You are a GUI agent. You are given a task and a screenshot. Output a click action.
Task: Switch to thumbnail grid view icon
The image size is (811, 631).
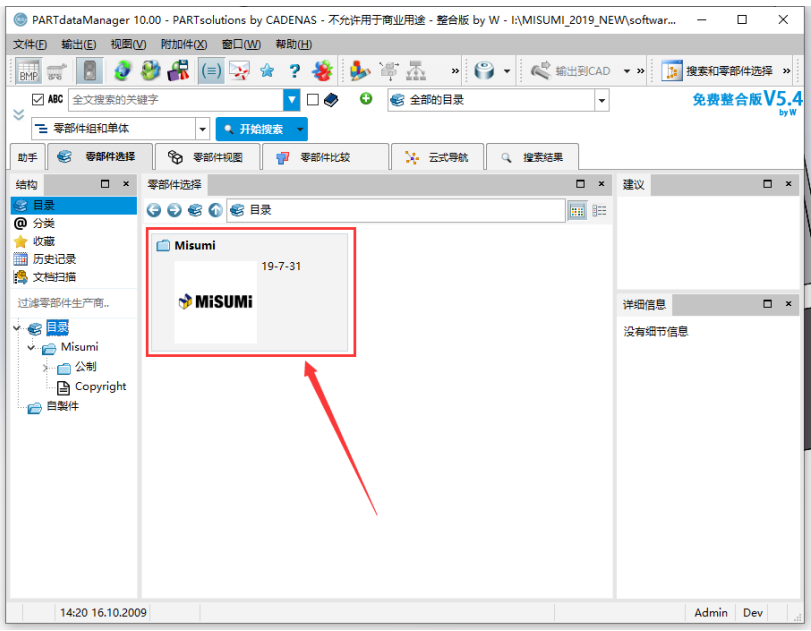point(577,210)
